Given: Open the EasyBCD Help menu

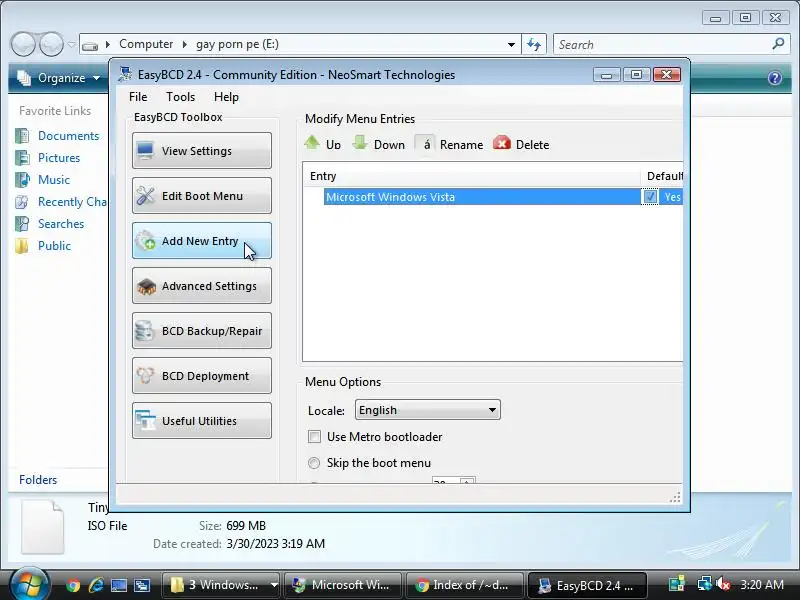Looking at the screenshot, I should (226, 97).
